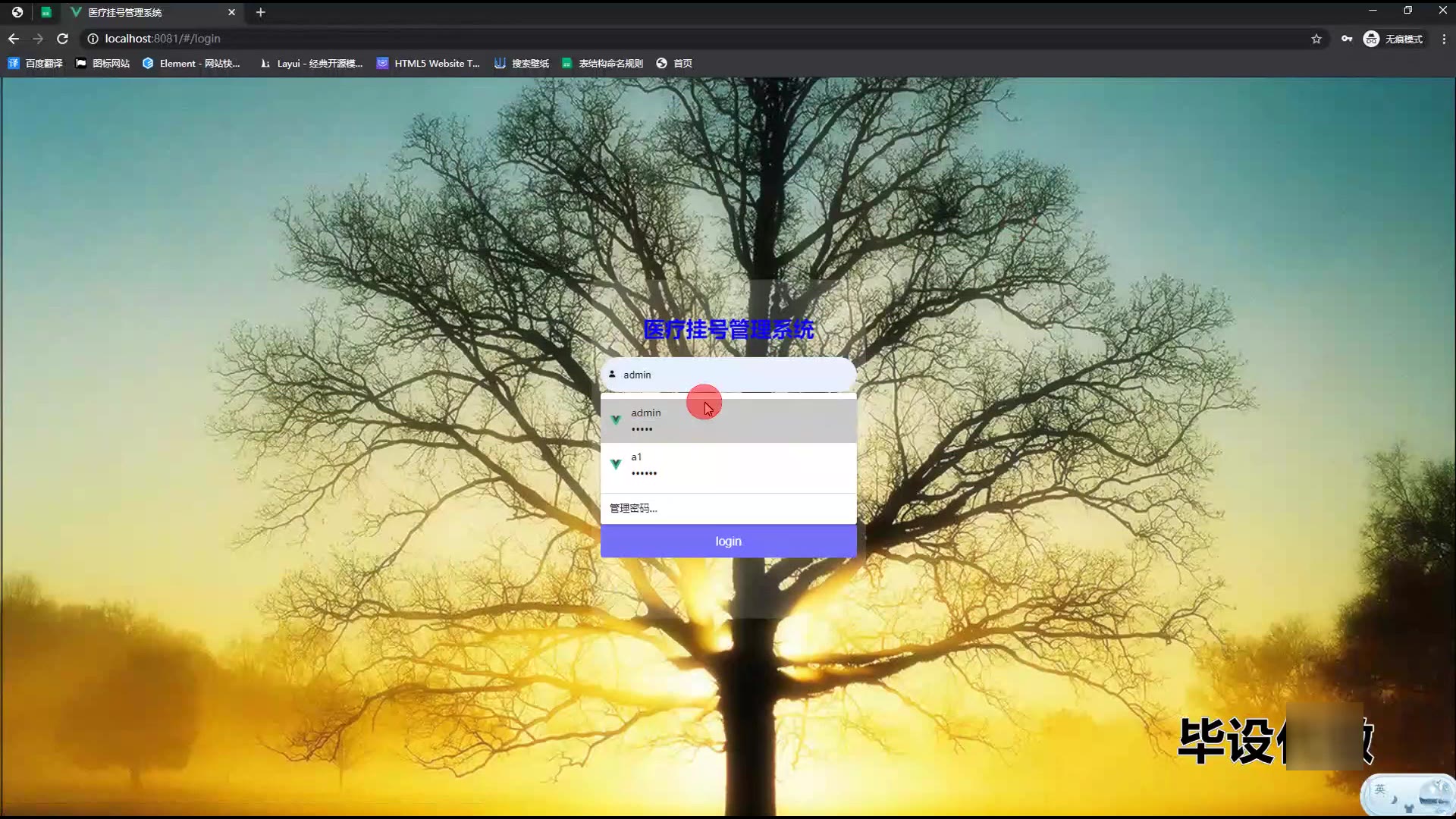The image size is (1456, 819).
Task: Close the 医疗挂号管理系统 tab
Action: 232,12
